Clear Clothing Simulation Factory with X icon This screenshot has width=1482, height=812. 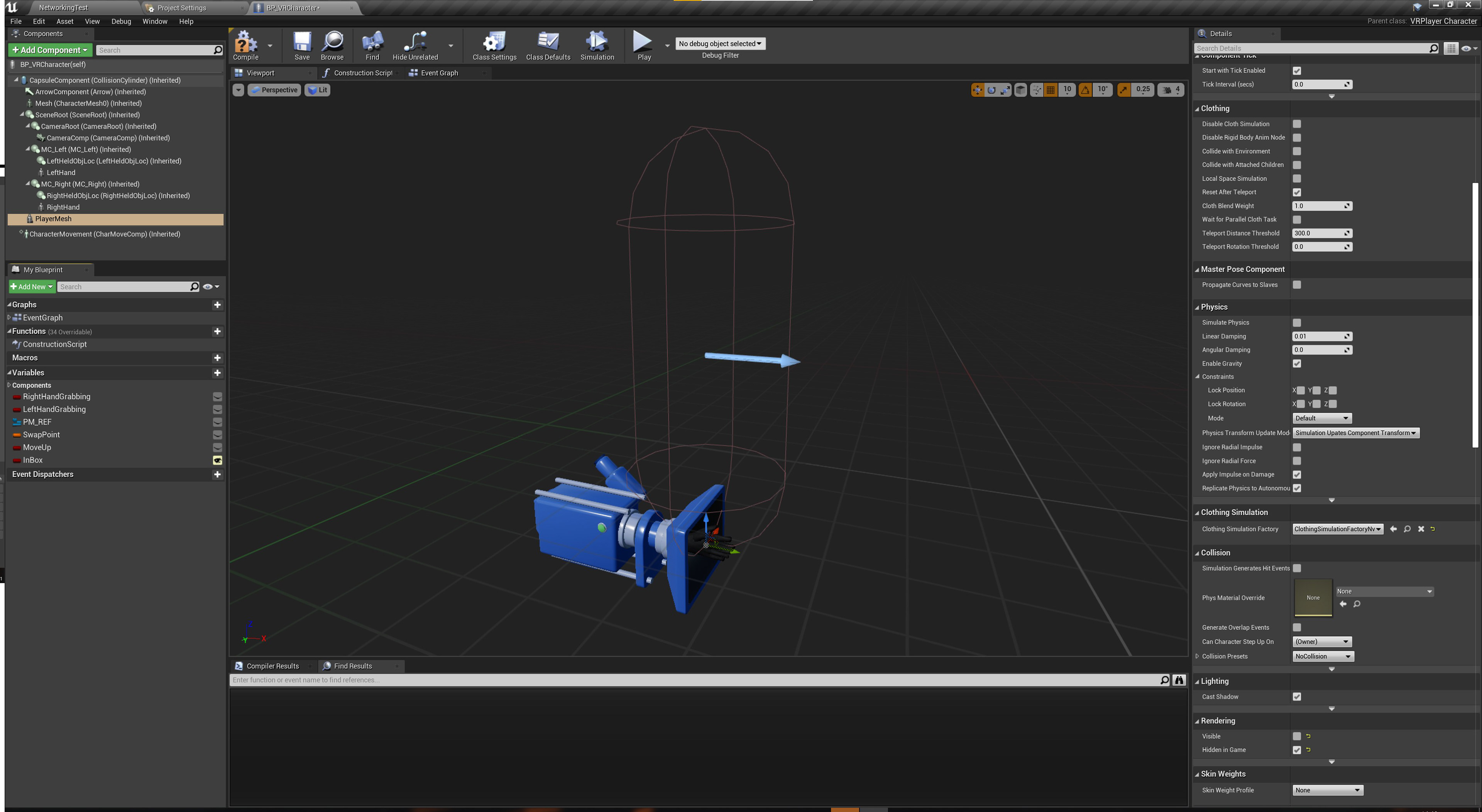click(x=1421, y=529)
